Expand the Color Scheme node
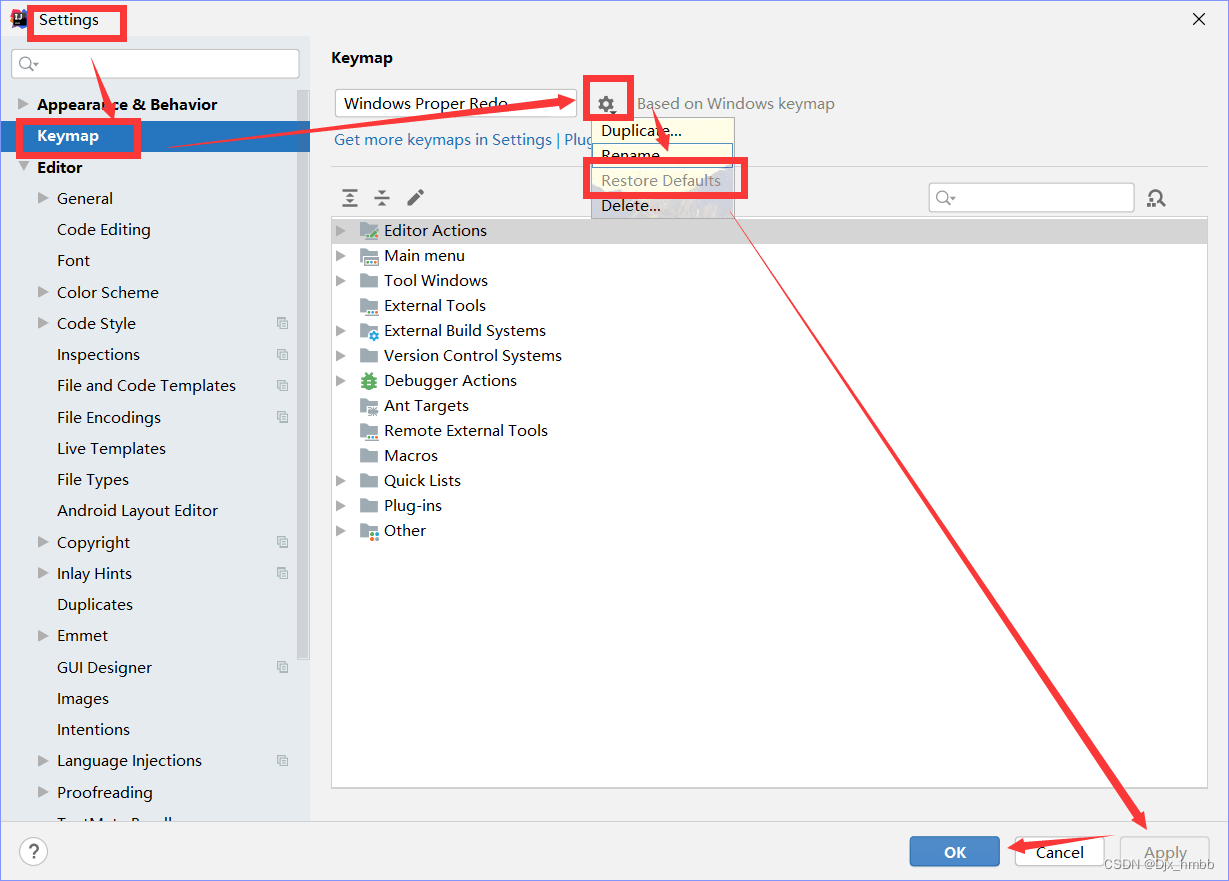The height and width of the screenshot is (881, 1229). (43, 292)
